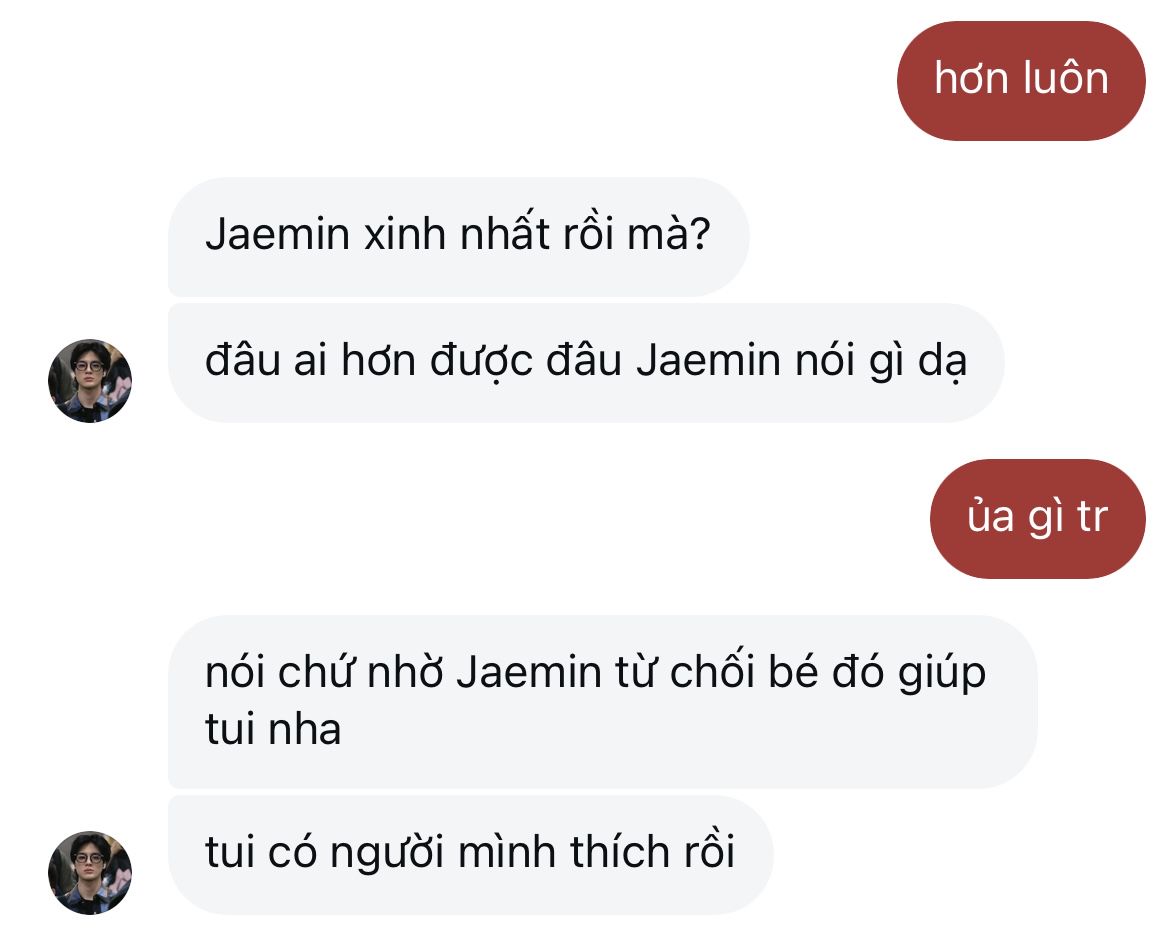Select the "nói chứ nhờ Jaemin từ chối" message
The height and width of the screenshot is (936, 1170).
(x=600, y=700)
